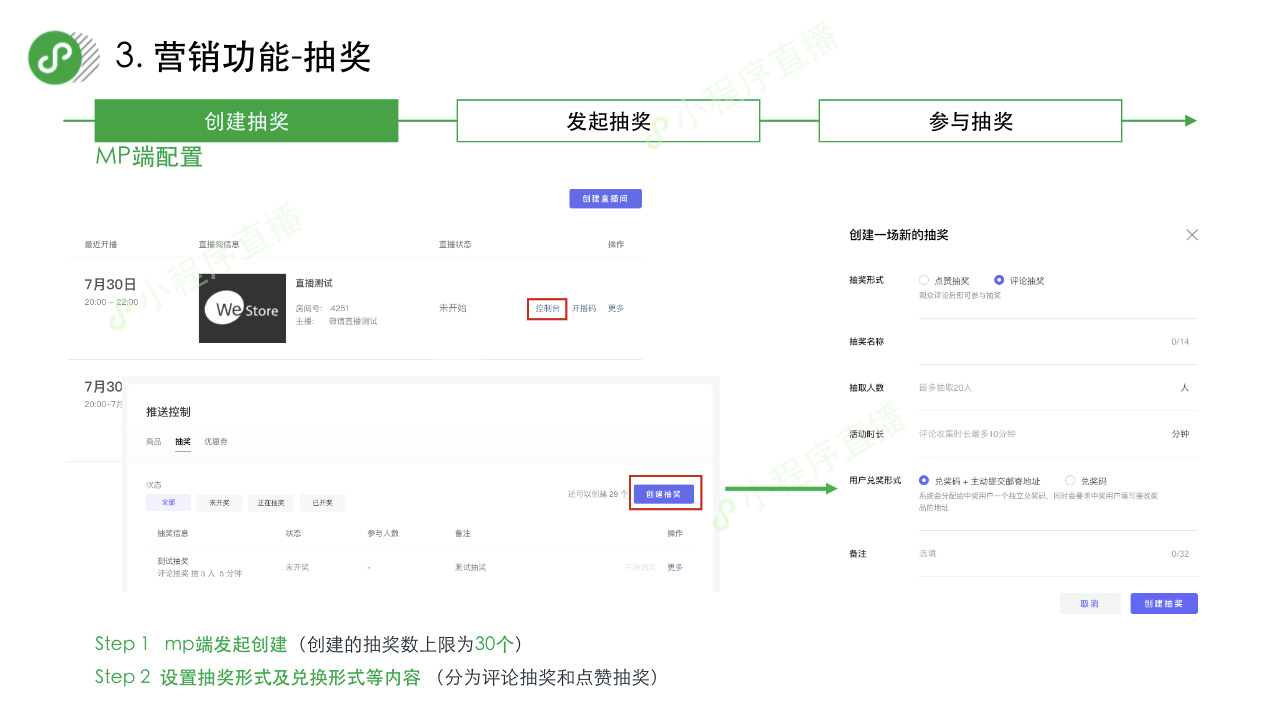Focus the 抽取人数 input field
Screen dimensions: 1280x720
(1040, 388)
